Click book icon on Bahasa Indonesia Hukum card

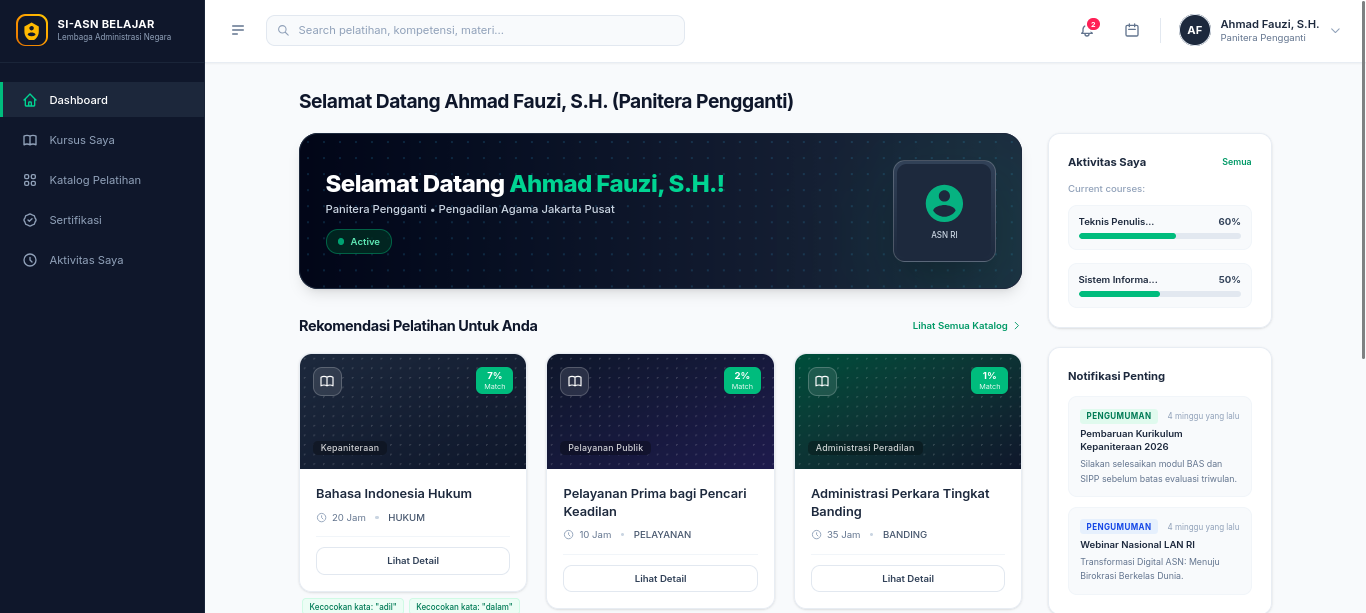coord(327,381)
